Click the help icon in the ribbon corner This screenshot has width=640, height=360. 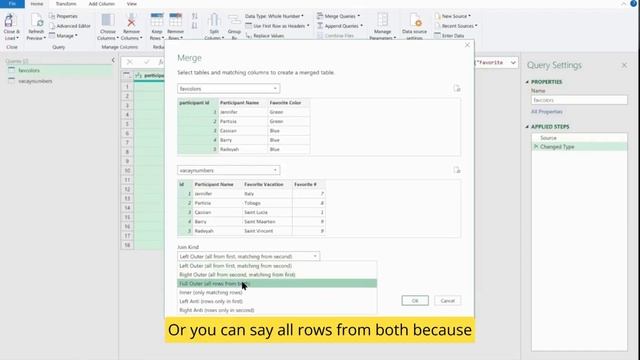[633, 3]
